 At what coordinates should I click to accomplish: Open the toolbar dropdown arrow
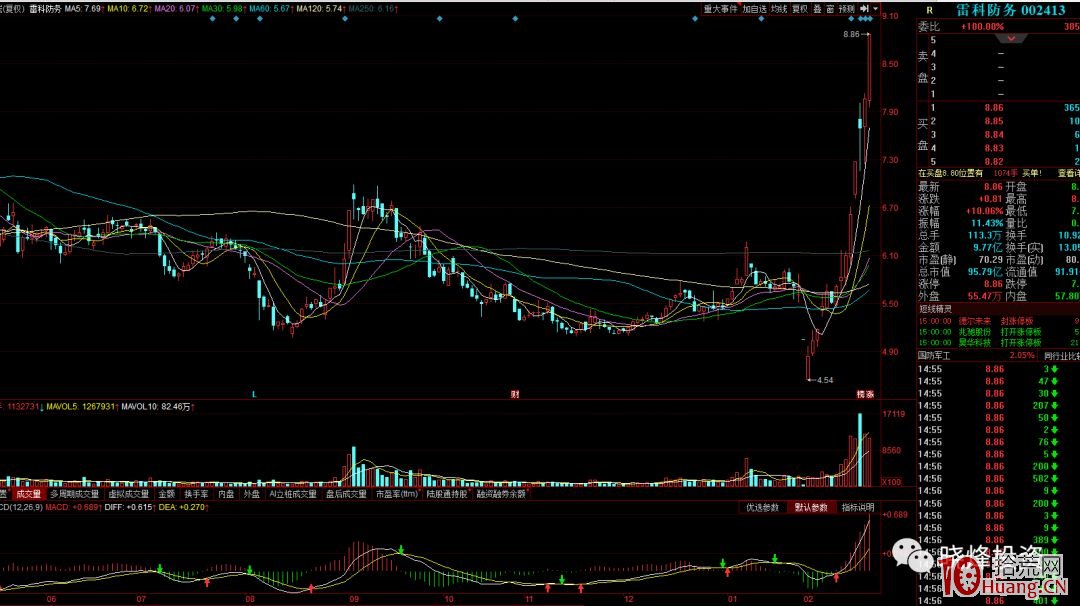pos(875,9)
